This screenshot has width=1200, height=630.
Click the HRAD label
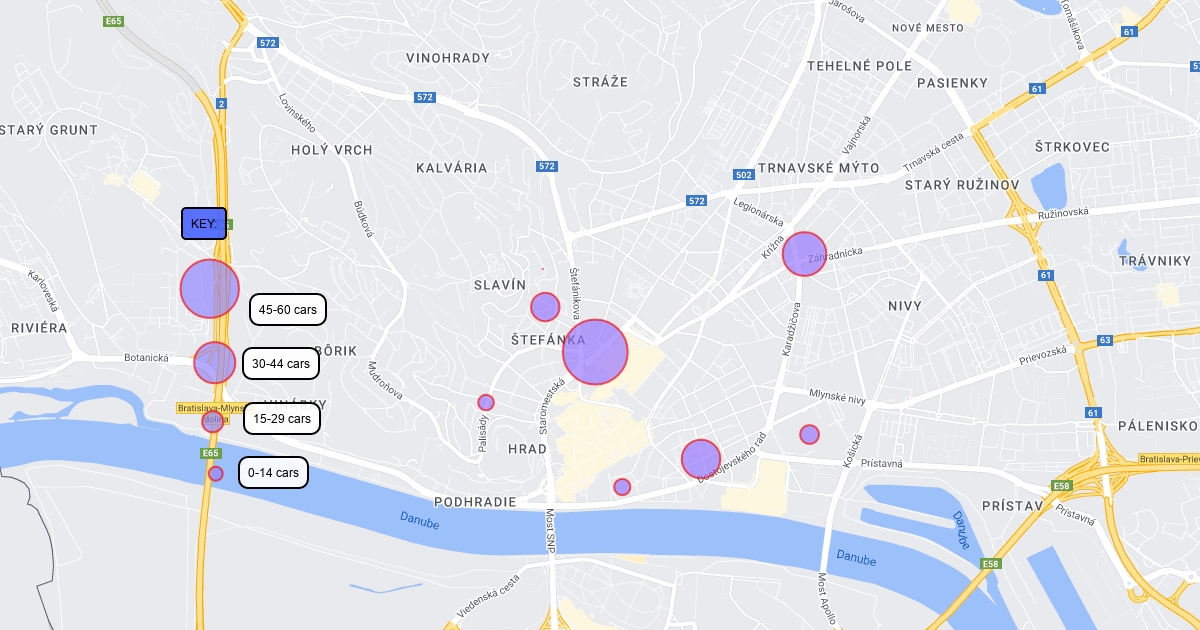pyautogui.click(x=528, y=449)
